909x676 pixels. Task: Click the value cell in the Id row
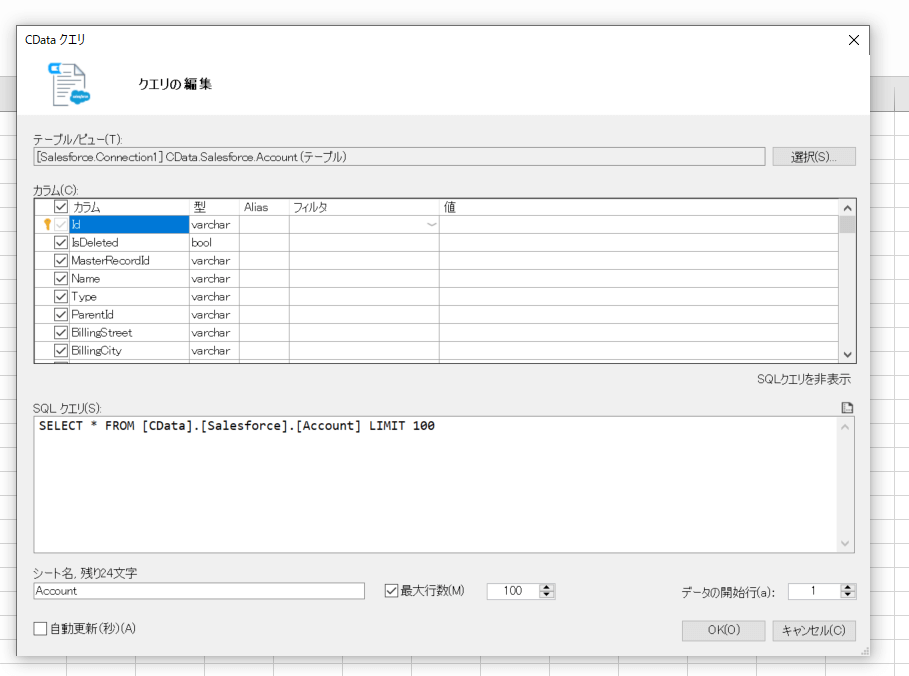tap(639, 224)
